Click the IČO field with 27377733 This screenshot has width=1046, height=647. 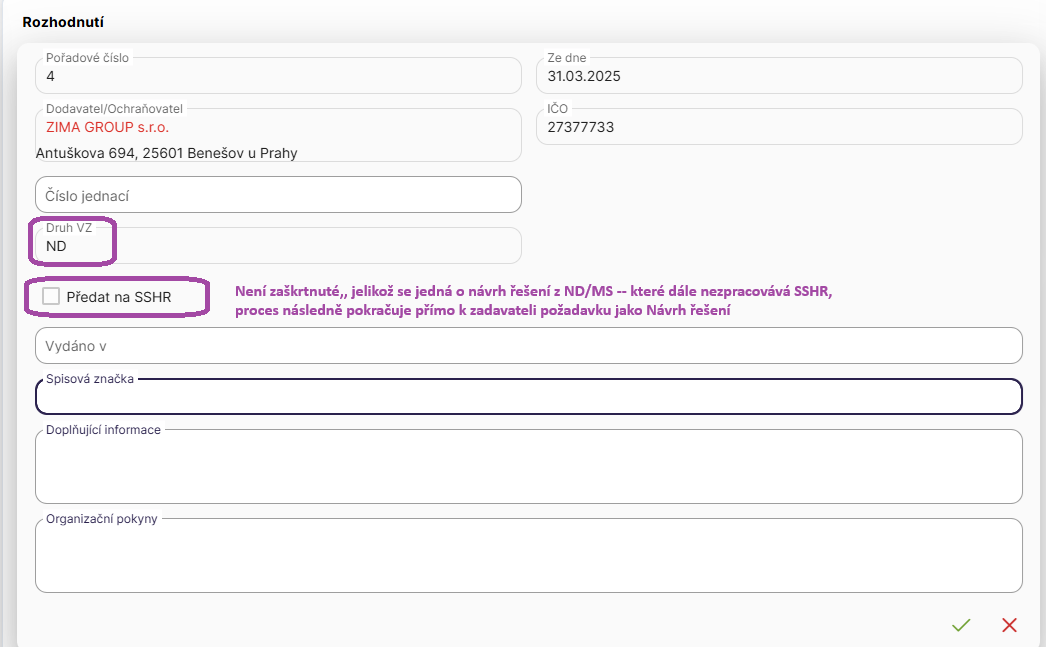coord(779,127)
